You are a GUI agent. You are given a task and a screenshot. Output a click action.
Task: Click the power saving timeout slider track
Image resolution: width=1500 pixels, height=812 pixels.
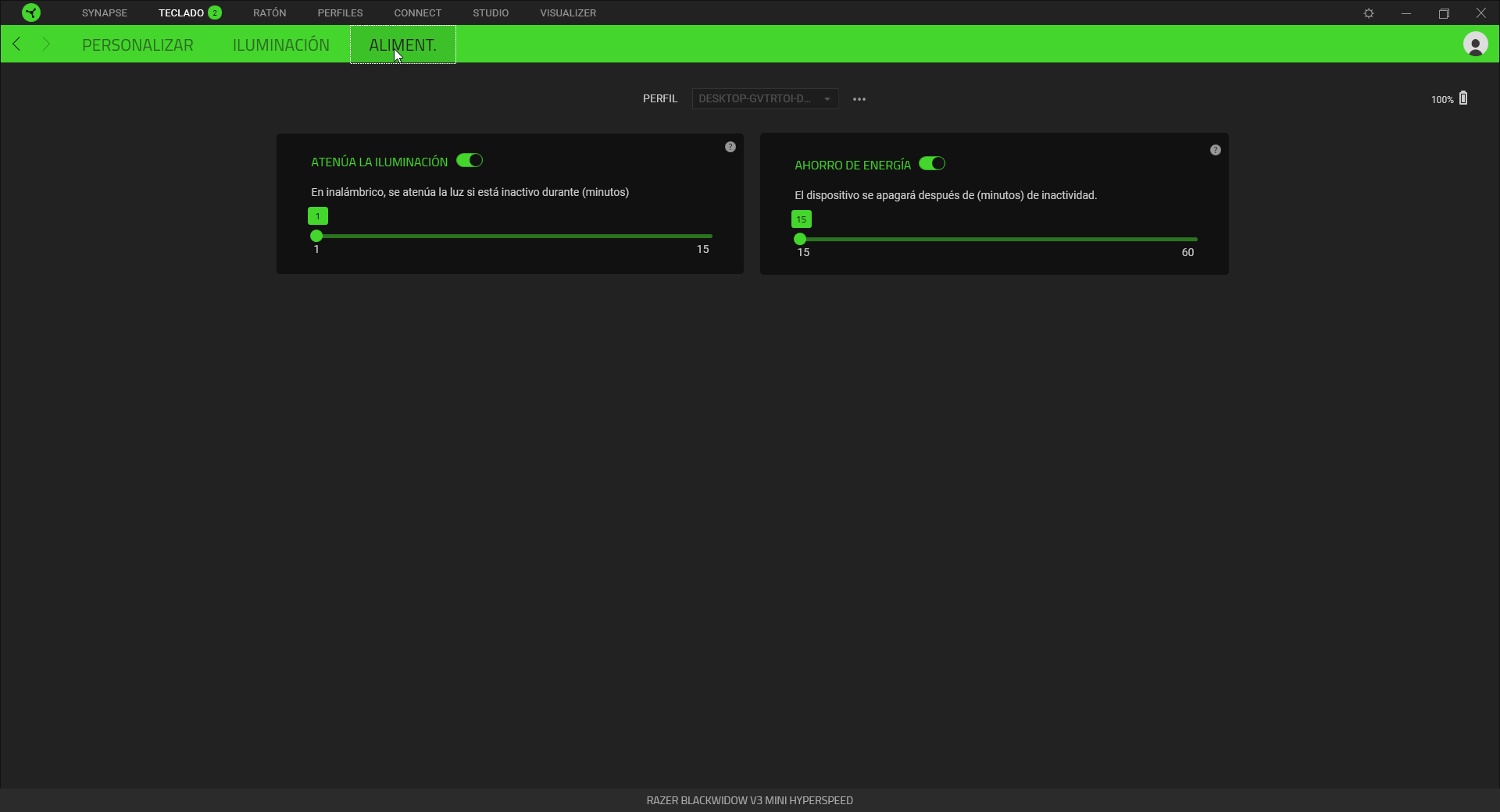[x=998, y=239]
